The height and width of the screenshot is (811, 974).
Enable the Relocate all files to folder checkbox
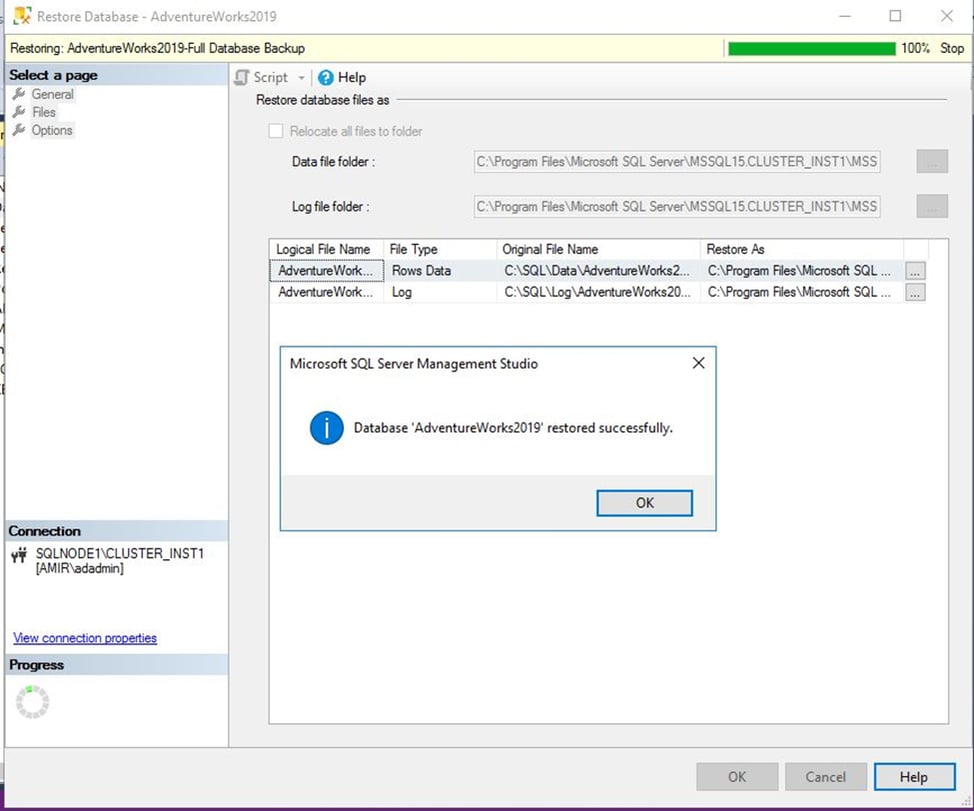pyautogui.click(x=276, y=131)
